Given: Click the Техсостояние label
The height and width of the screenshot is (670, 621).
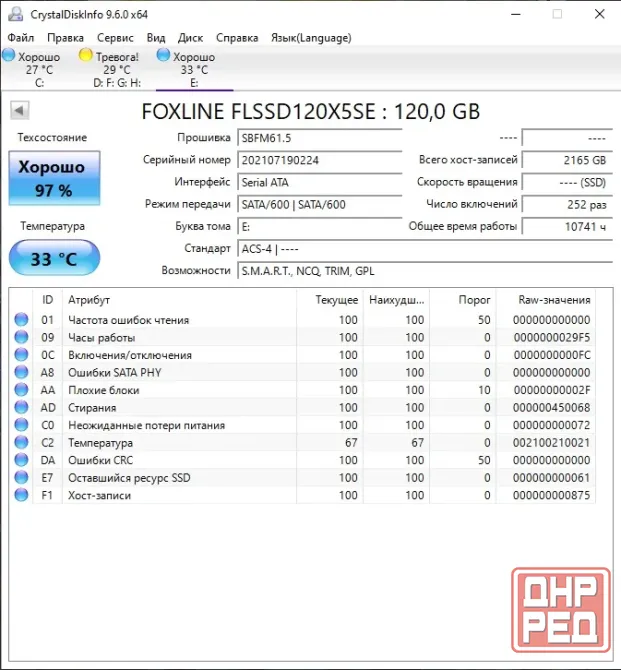Looking at the screenshot, I should click(x=52, y=137).
